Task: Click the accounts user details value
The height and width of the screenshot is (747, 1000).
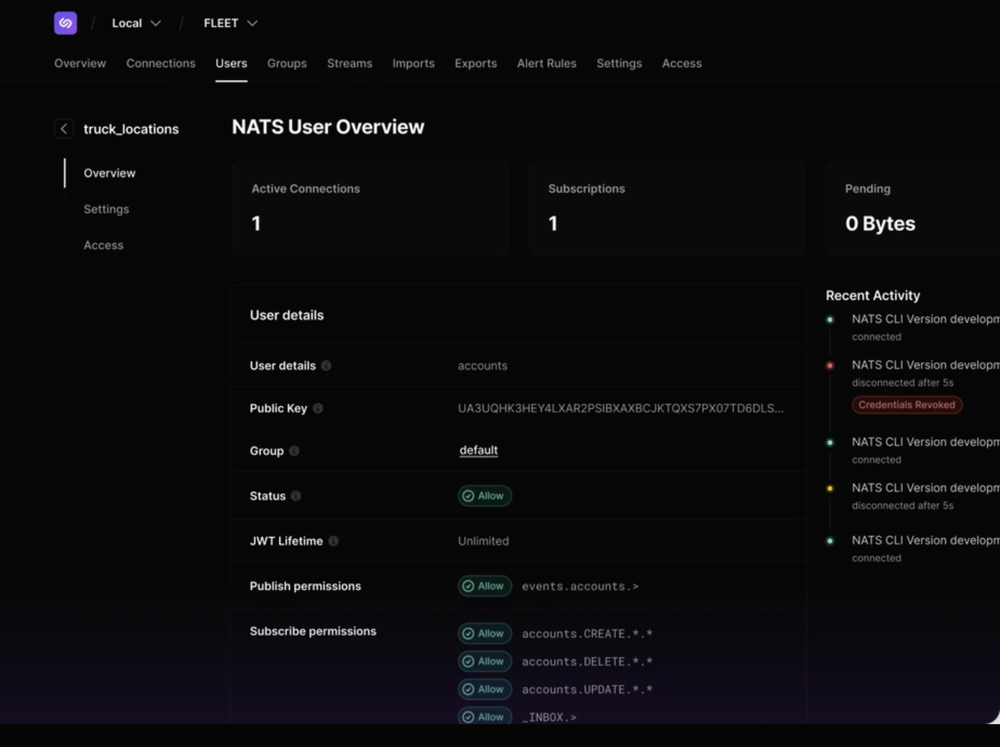Action: [x=482, y=366]
